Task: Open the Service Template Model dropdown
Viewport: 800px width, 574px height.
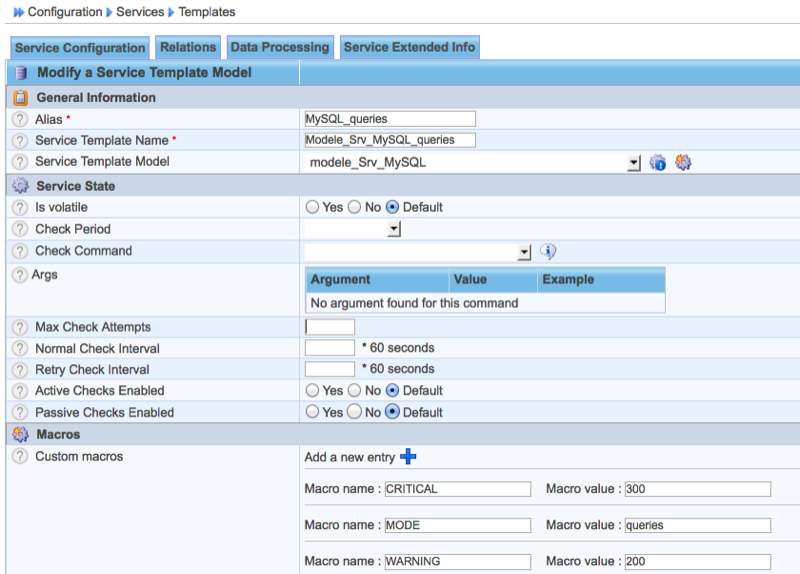Action: [x=633, y=163]
